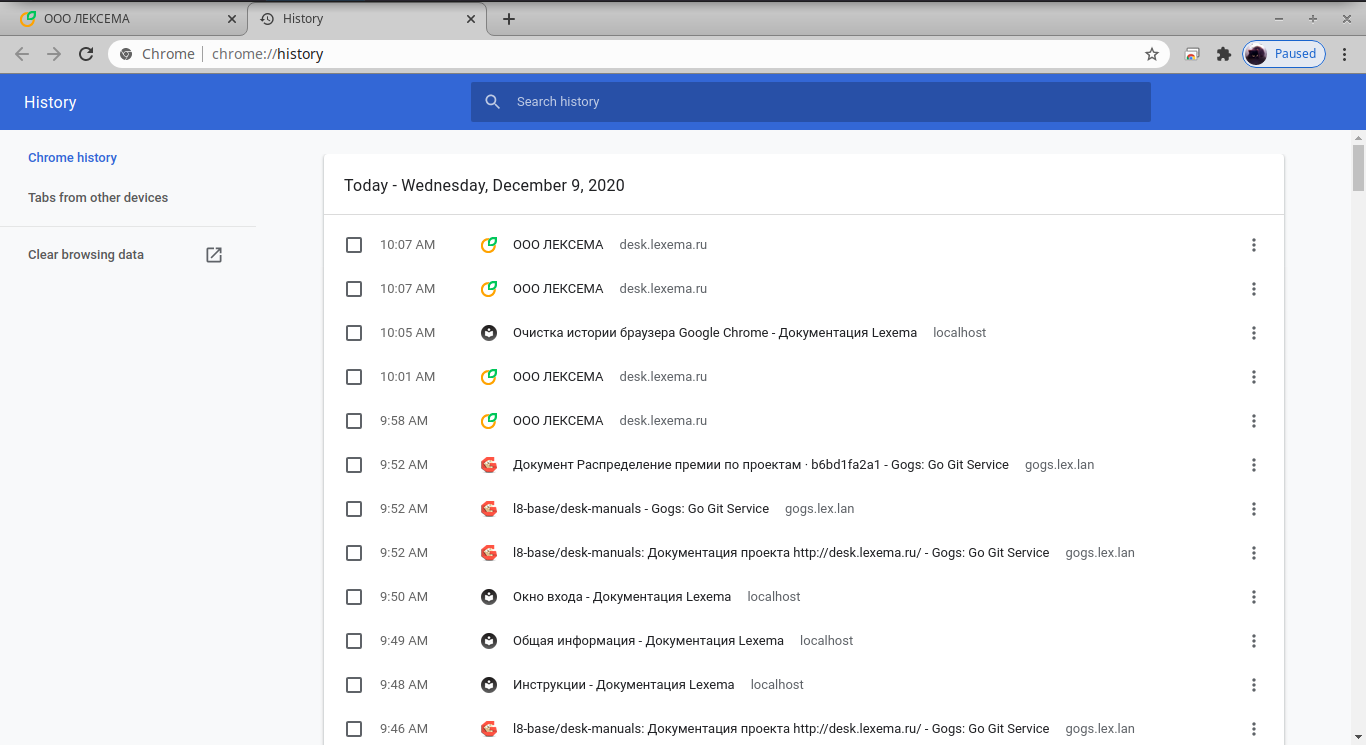
Task: Click the cast media icon in toolbar
Action: coord(1192,54)
